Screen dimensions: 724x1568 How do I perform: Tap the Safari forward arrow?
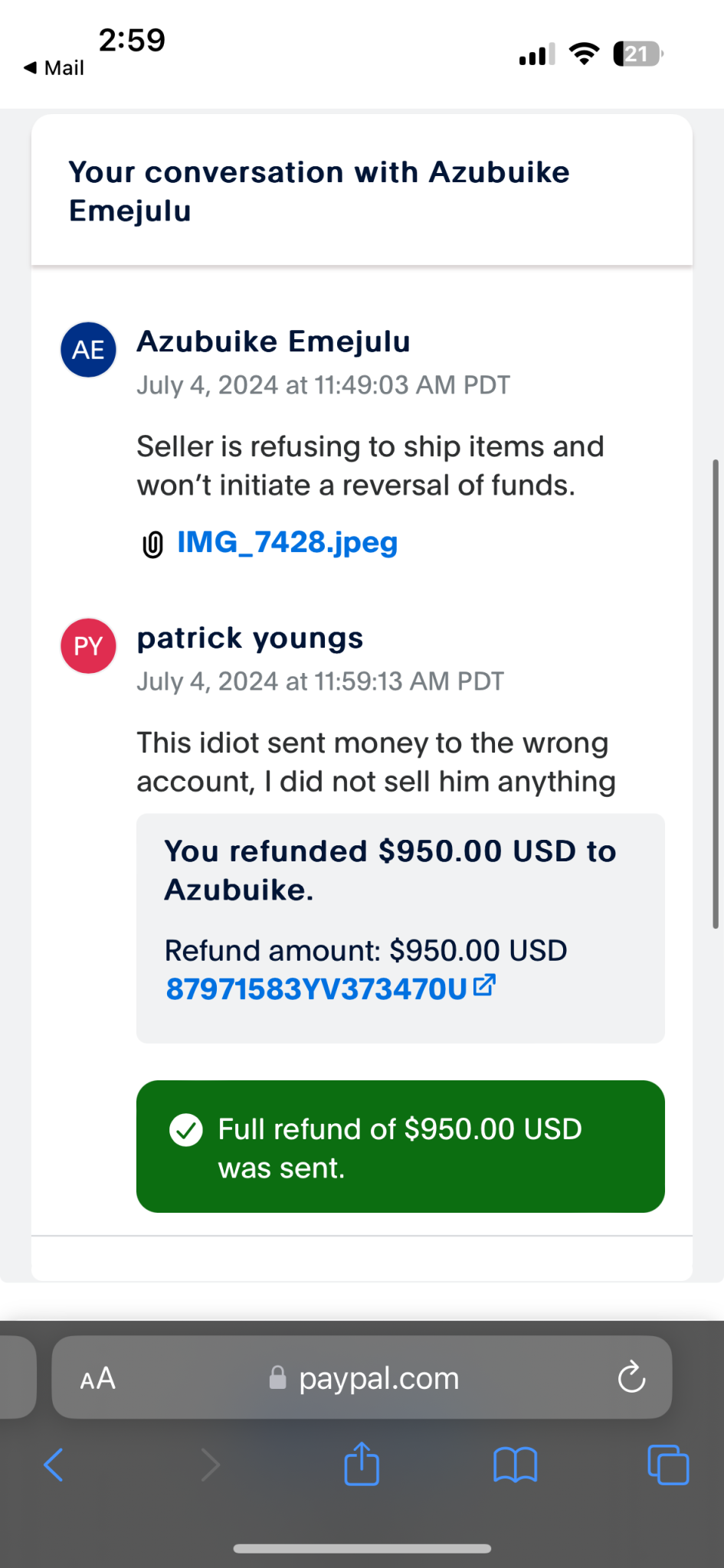[210, 1465]
